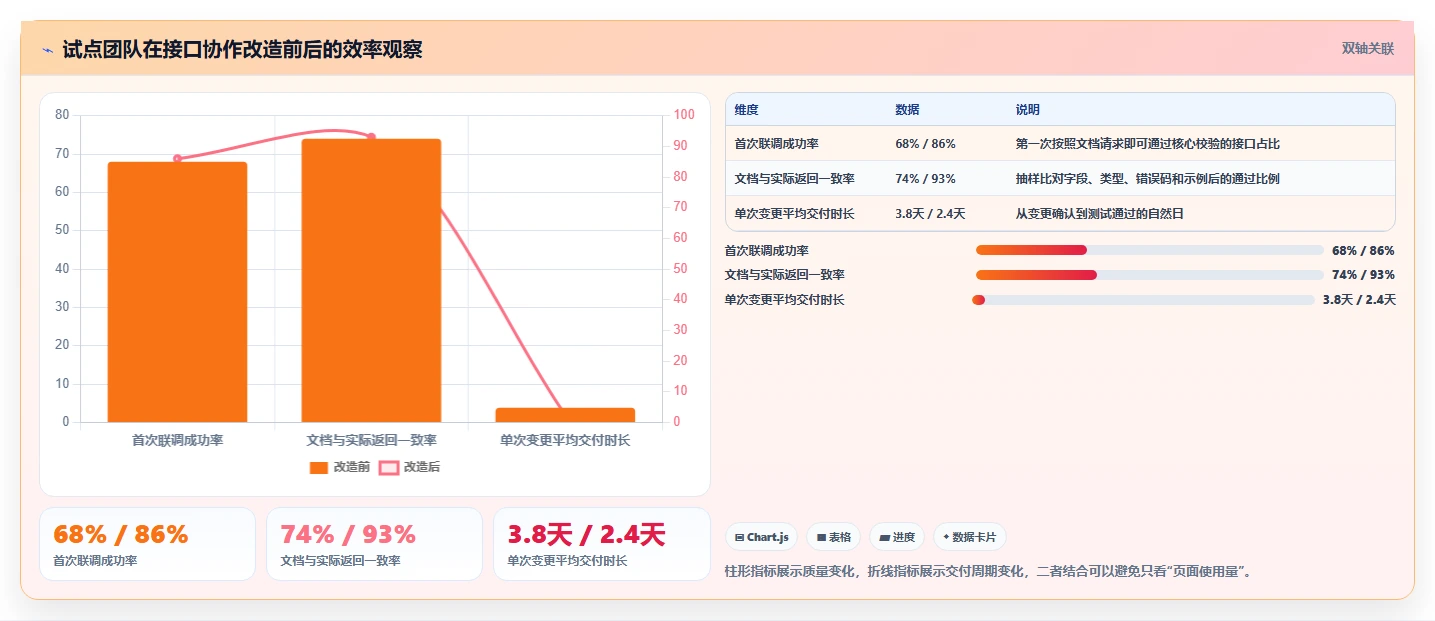Viewport: 1435px width, 621px height.
Task: Select the 表格 tag
Action: coord(833,537)
